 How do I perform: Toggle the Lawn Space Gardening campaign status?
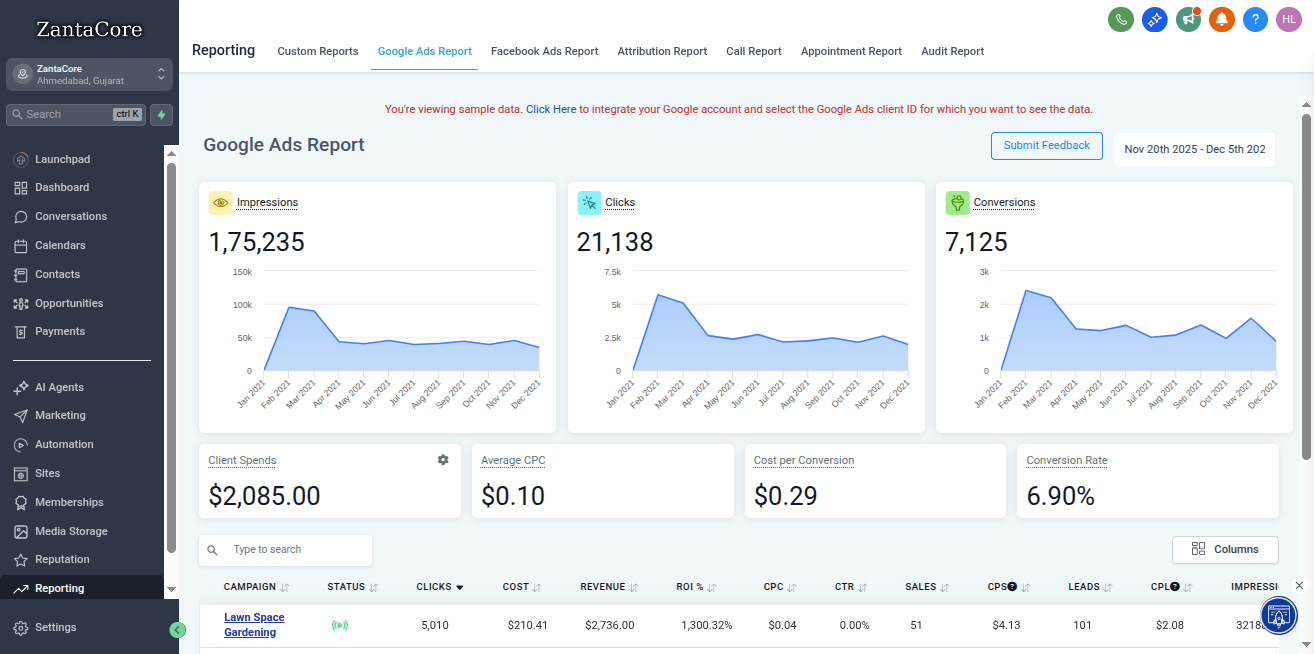(x=340, y=624)
